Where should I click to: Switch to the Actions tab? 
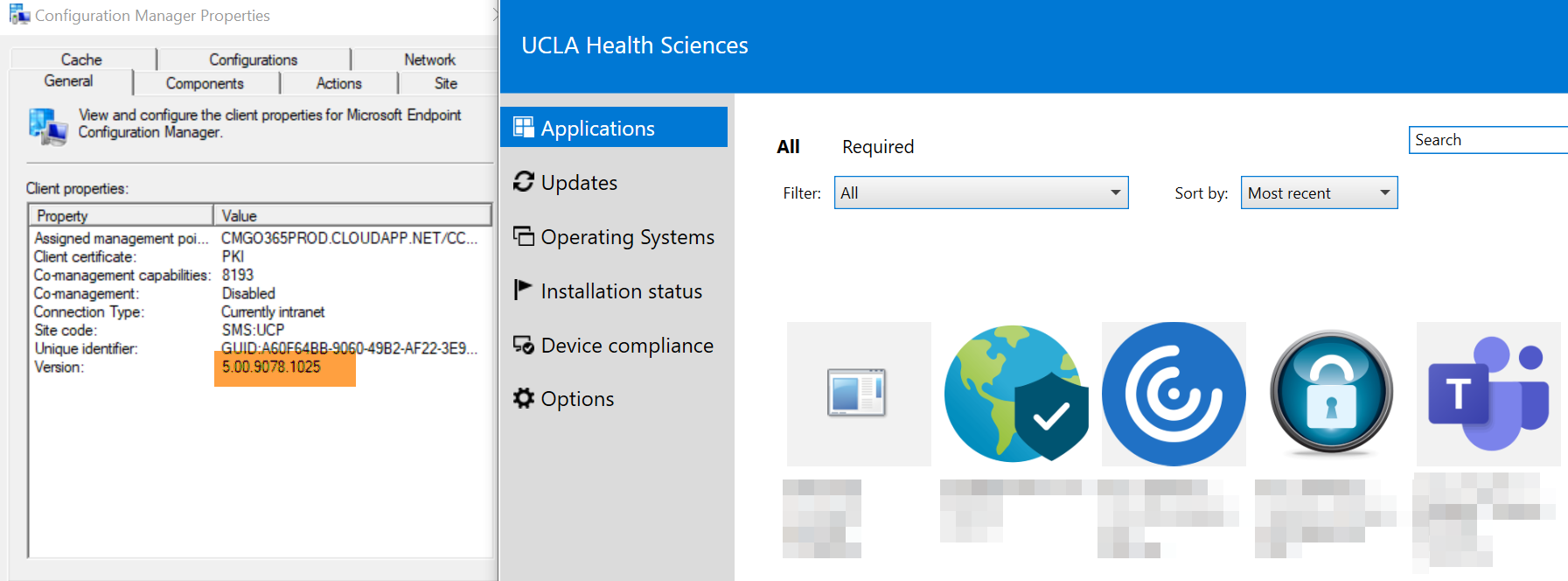(338, 83)
